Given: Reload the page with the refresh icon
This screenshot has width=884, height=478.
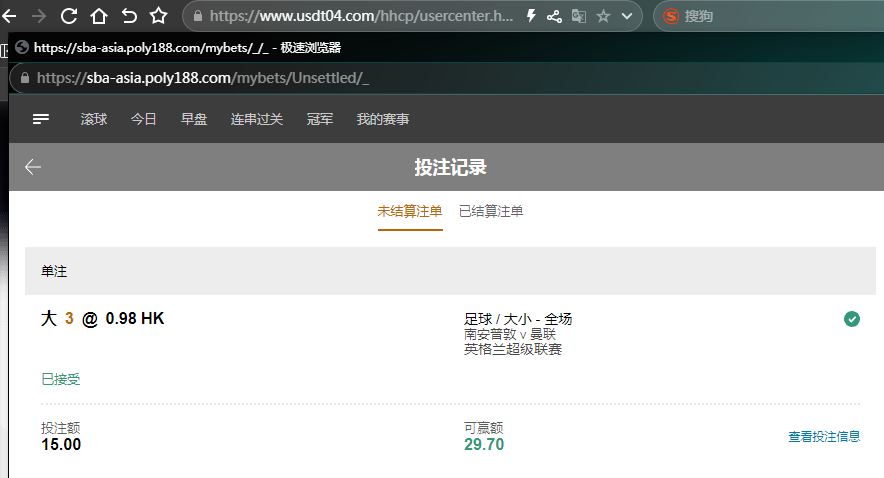Looking at the screenshot, I should point(69,16).
